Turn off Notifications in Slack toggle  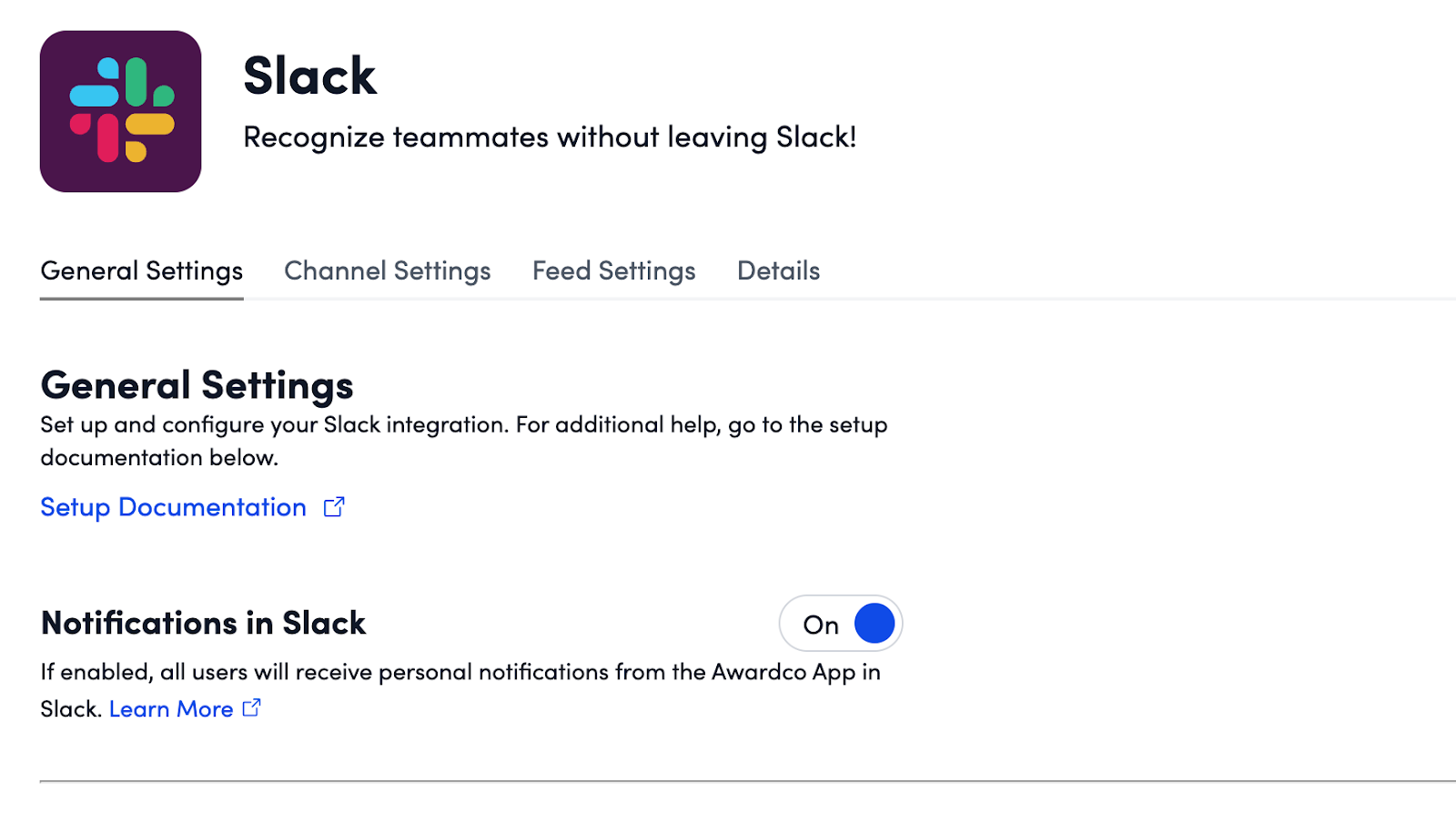click(840, 624)
